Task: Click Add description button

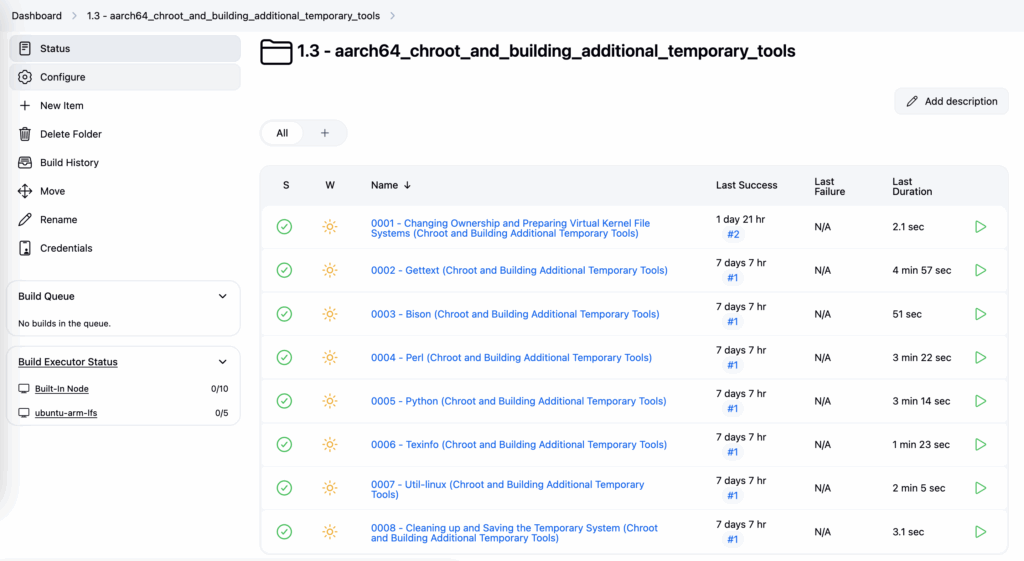Action: [952, 101]
